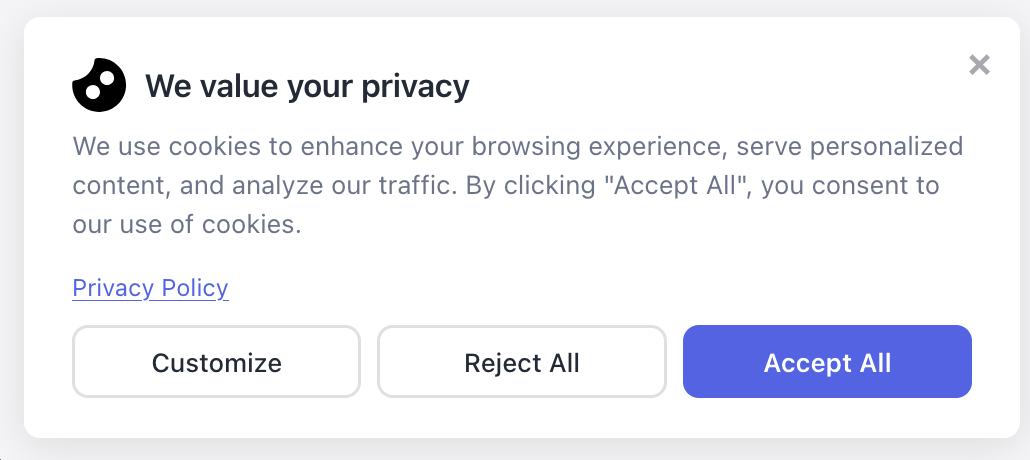The image size is (1030, 460).
Task: Open cookie preferences via Customize
Action: pyautogui.click(x=216, y=361)
